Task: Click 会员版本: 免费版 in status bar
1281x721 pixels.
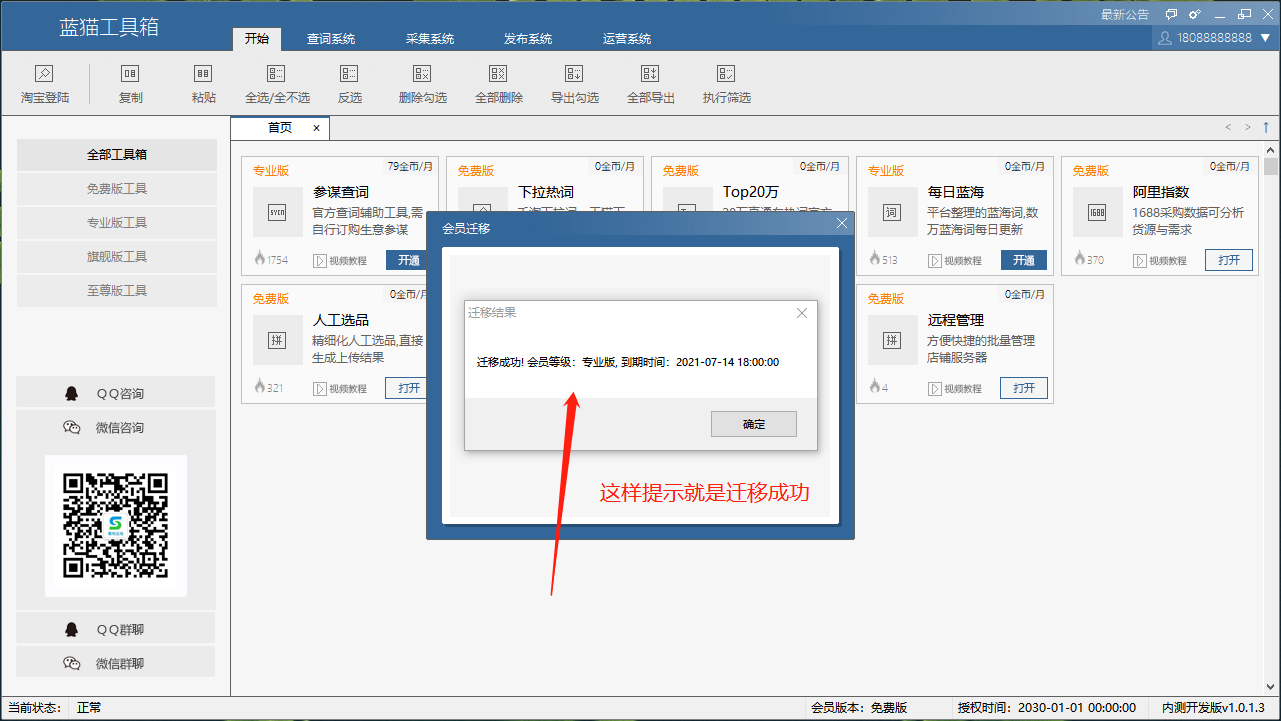Action: tap(859, 708)
